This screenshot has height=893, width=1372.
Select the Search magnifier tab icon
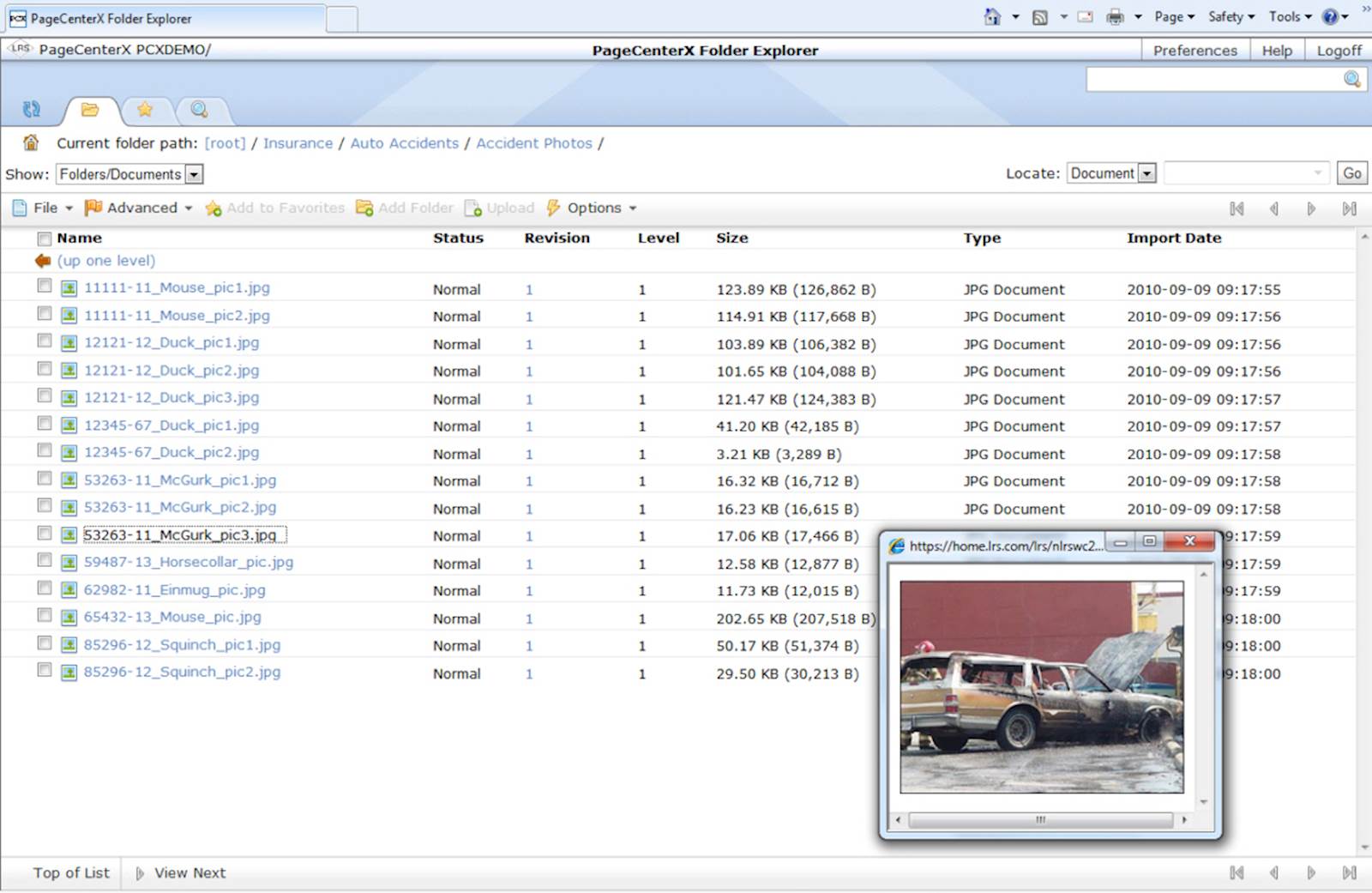coord(201,110)
